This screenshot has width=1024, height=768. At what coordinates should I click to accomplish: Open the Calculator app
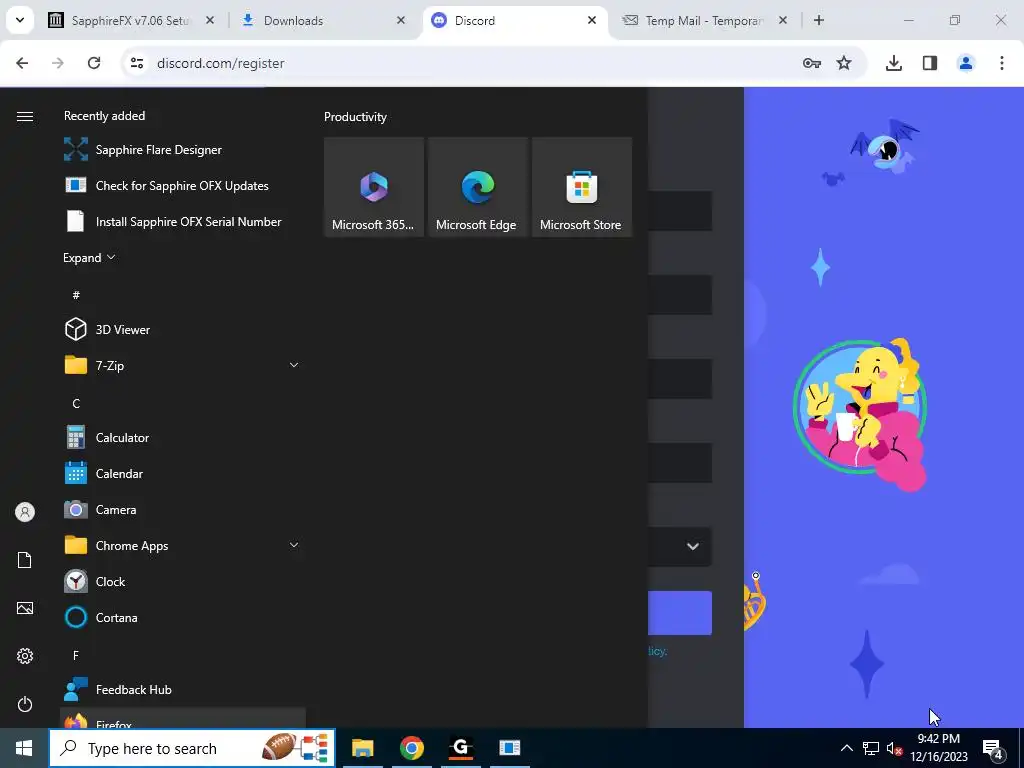pyautogui.click(x=183, y=438)
